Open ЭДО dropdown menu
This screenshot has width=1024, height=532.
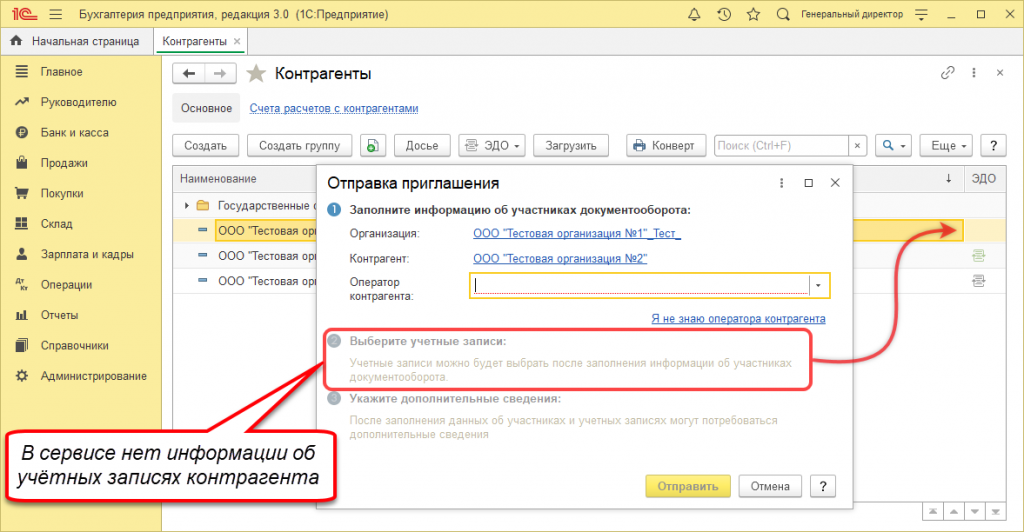[x=492, y=146]
